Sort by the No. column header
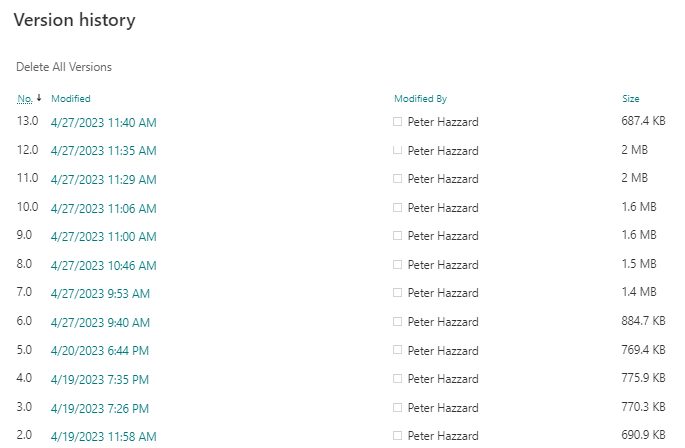 [25, 99]
